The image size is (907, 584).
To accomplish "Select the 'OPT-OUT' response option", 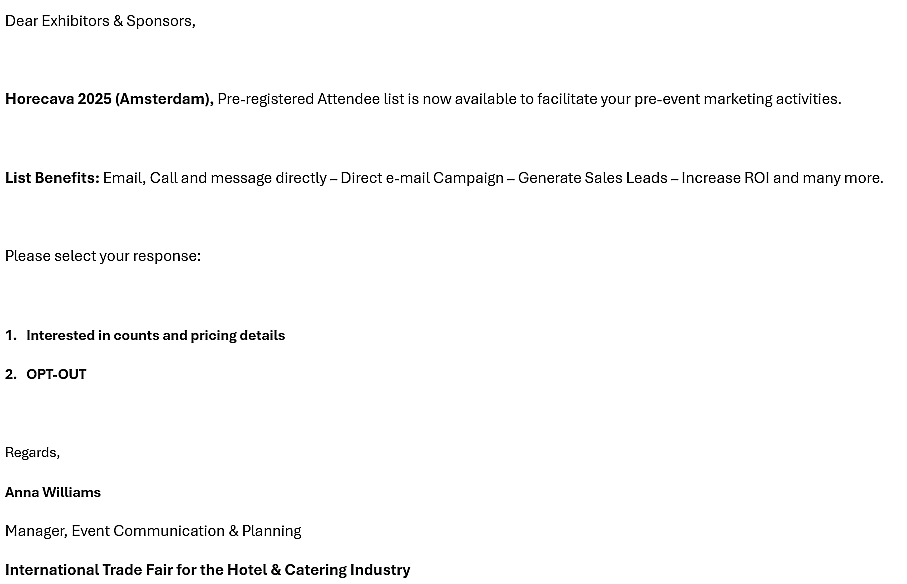I will click(x=56, y=374).
